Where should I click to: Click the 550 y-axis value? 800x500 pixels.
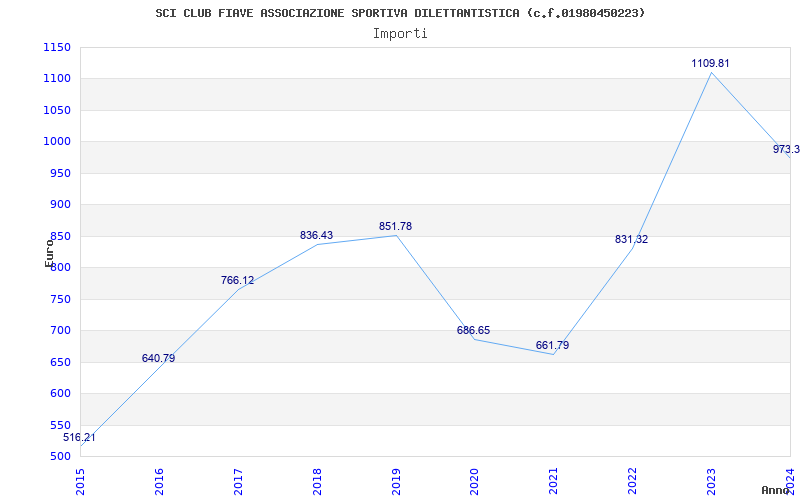point(60,425)
